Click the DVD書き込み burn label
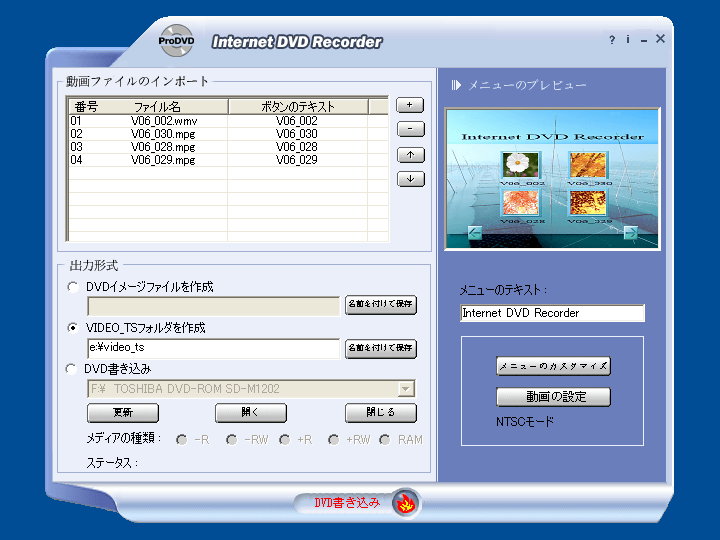 (347, 503)
